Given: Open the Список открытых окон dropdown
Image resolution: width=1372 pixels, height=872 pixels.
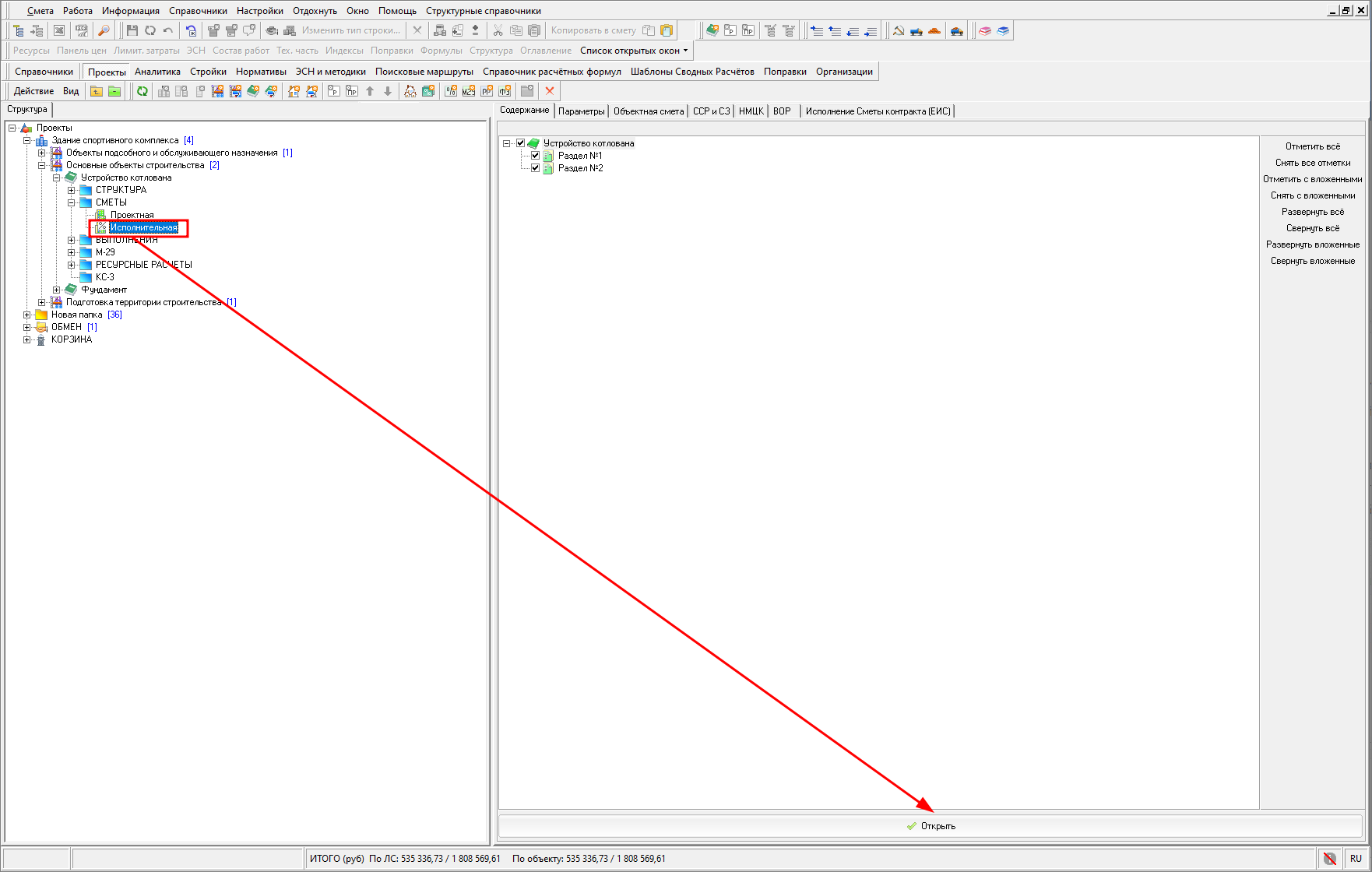Looking at the screenshot, I should click(x=633, y=51).
